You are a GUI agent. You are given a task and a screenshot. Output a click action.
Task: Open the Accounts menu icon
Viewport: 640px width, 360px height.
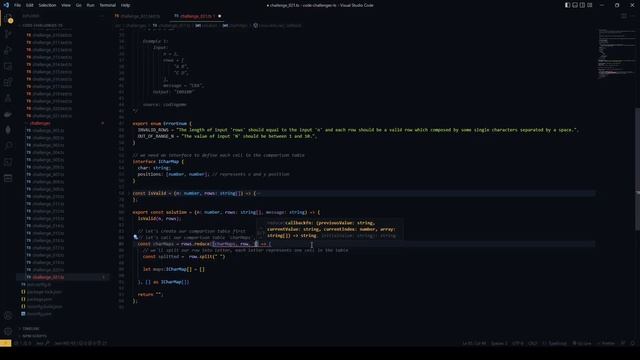coord(8,316)
